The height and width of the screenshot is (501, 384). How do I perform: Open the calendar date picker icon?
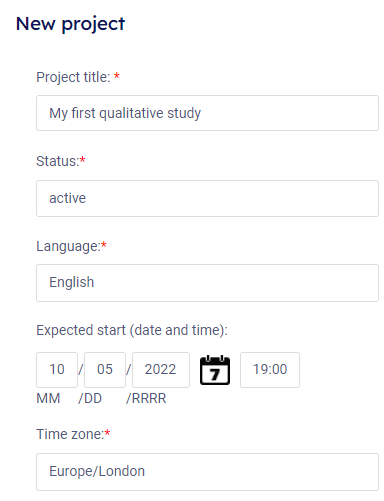pos(215,370)
